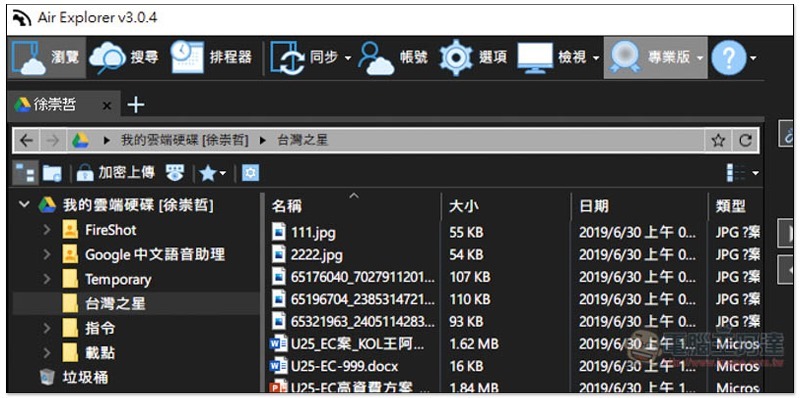Image resolution: width=800 pixels, height=398 pixels.
Task: Select Google 中文語音助理 folder in tree
Action: pos(143,254)
